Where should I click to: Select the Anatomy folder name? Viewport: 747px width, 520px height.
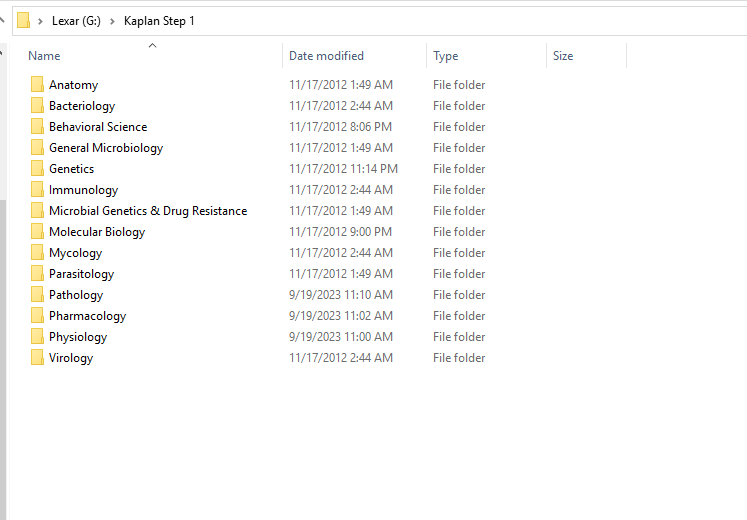point(73,85)
